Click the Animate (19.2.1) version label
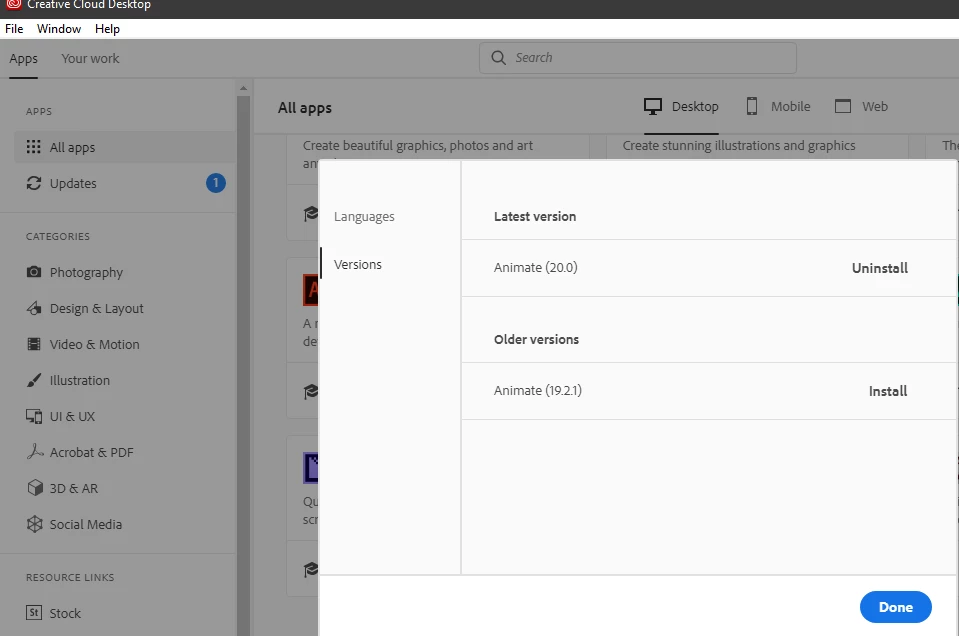Image resolution: width=959 pixels, height=636 pixels. tap(538, 390)
